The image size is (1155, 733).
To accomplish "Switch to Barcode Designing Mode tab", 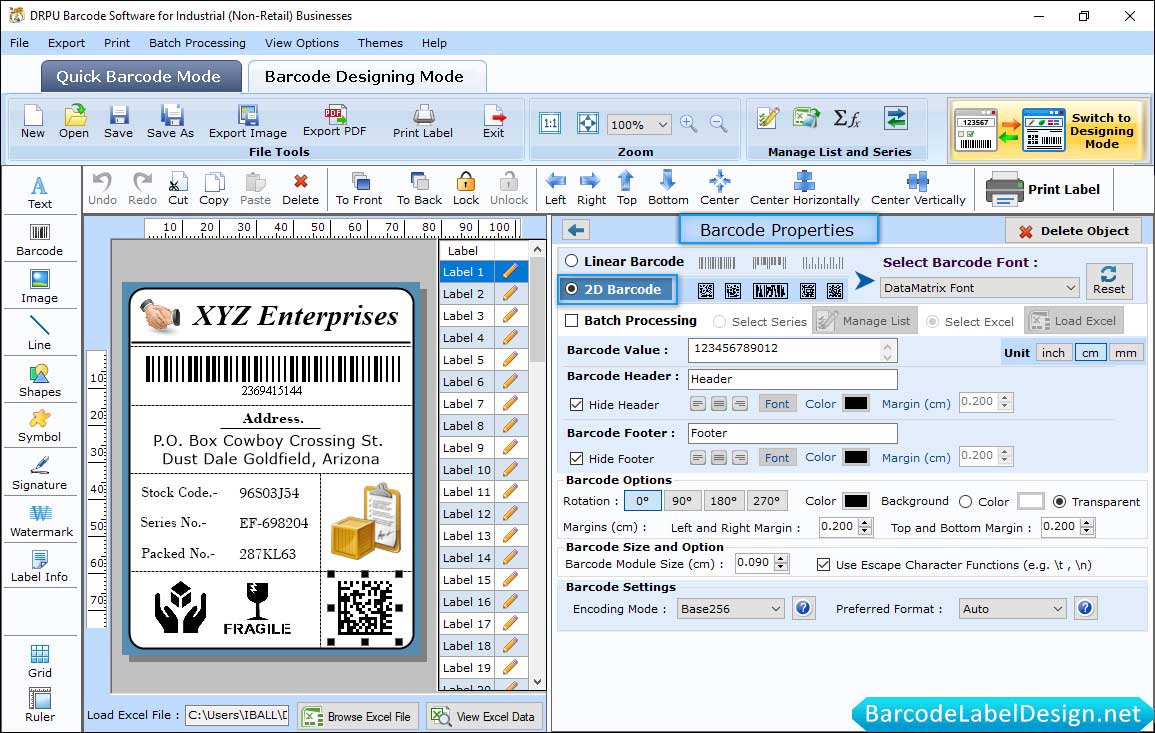I will click(367, 77).
